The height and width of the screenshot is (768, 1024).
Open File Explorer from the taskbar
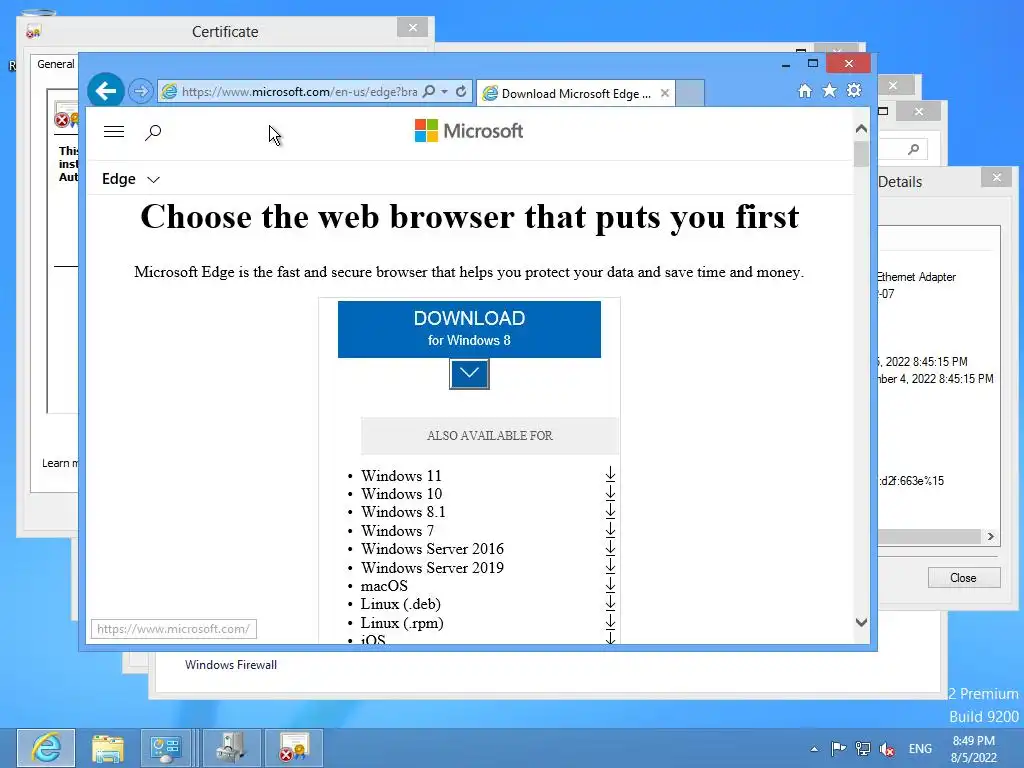point(107,748)
